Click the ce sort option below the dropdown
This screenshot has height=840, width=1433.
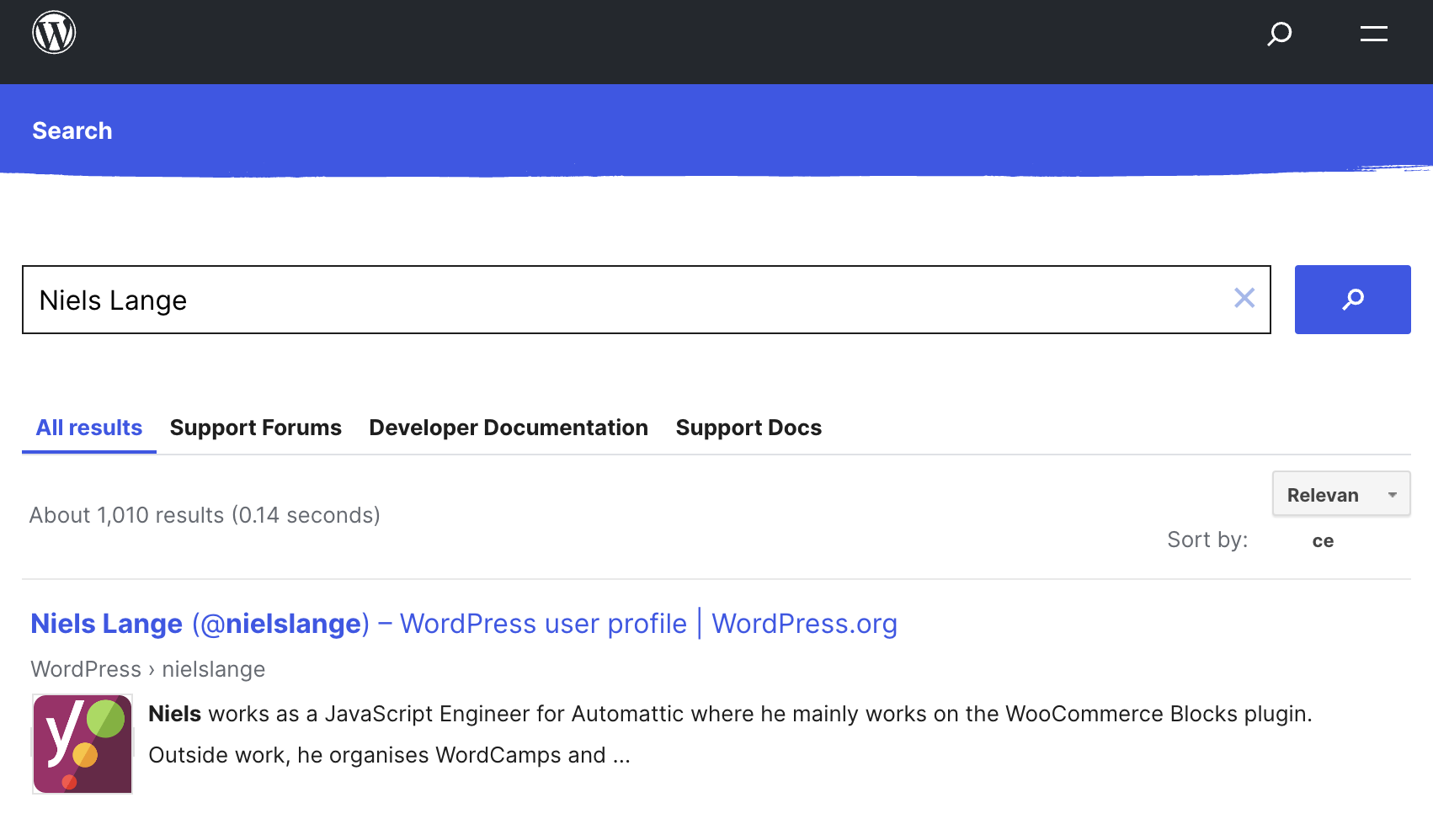click(1322, 540)
